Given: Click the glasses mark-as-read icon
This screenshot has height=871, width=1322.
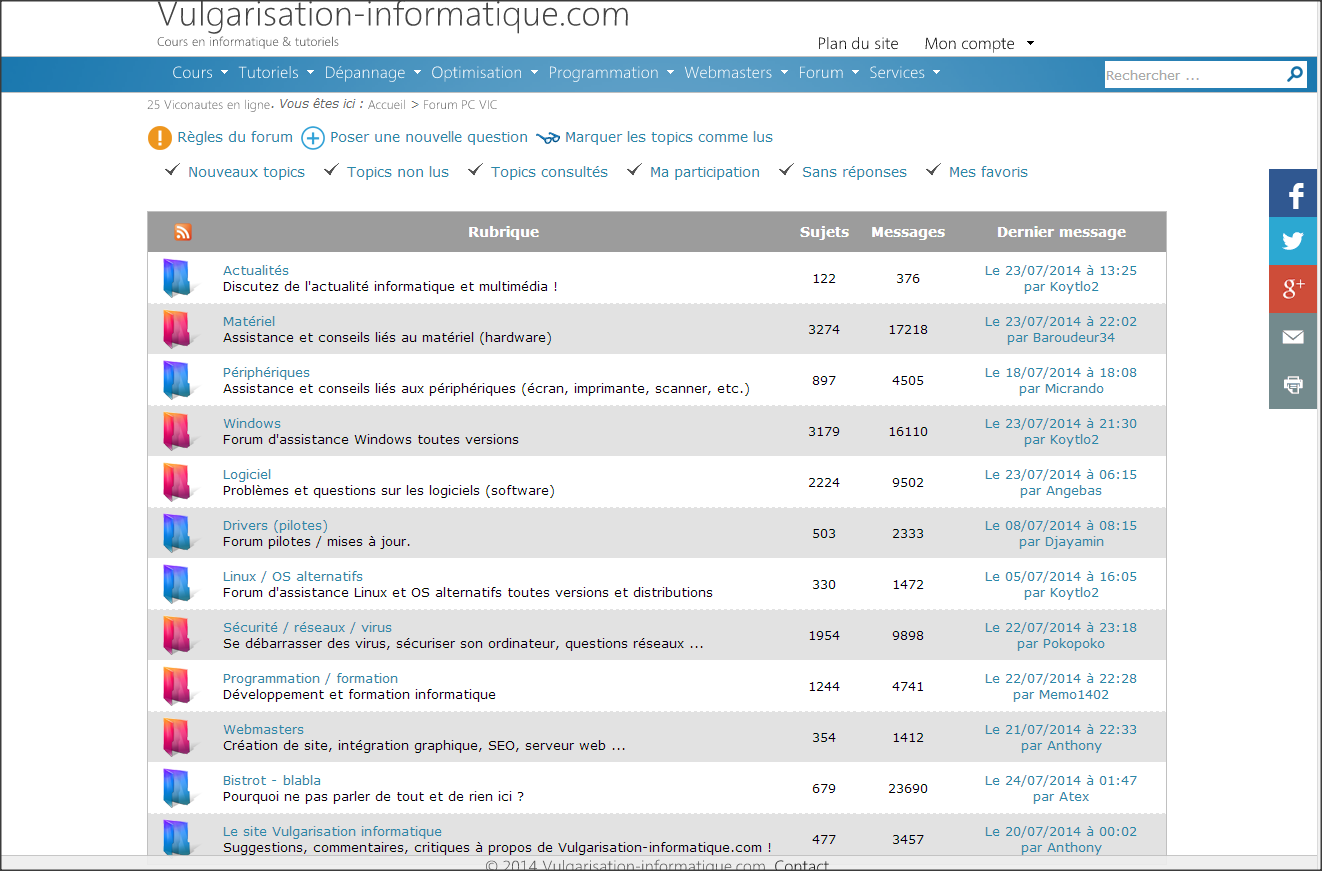Looking at the screenshot, I should [x=548, y=138].
